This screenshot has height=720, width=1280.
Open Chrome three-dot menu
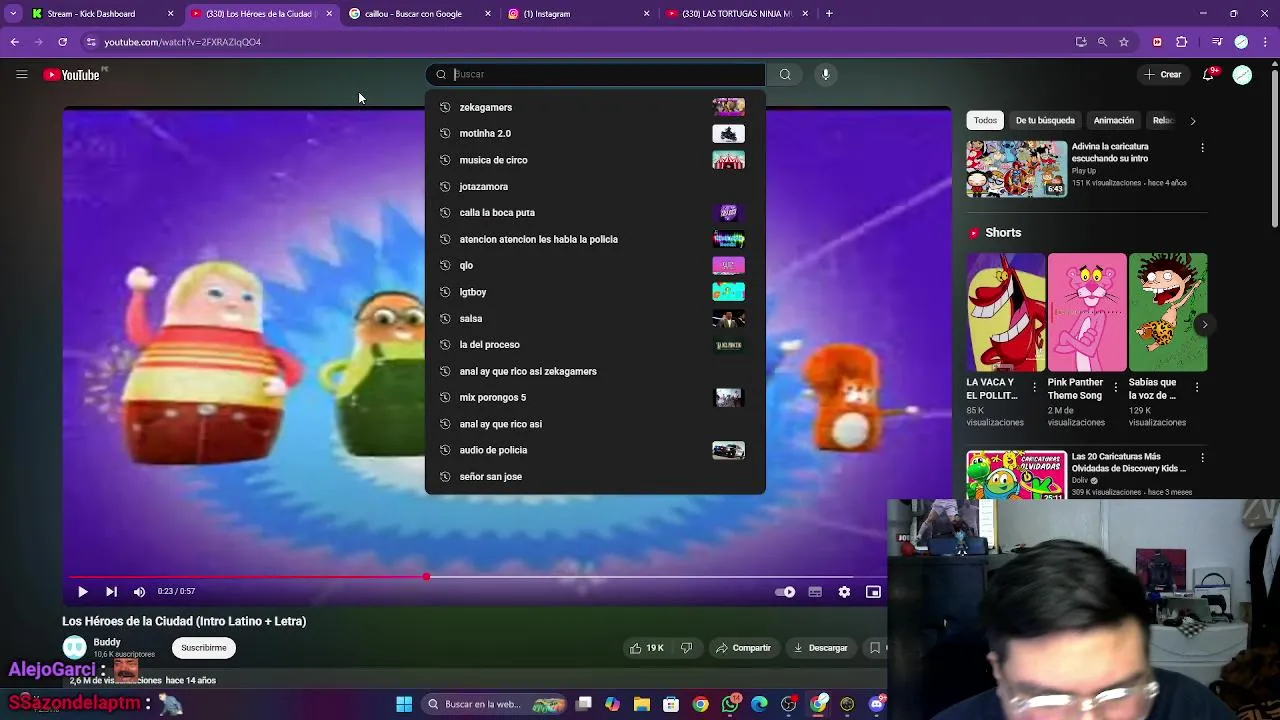1266,42
